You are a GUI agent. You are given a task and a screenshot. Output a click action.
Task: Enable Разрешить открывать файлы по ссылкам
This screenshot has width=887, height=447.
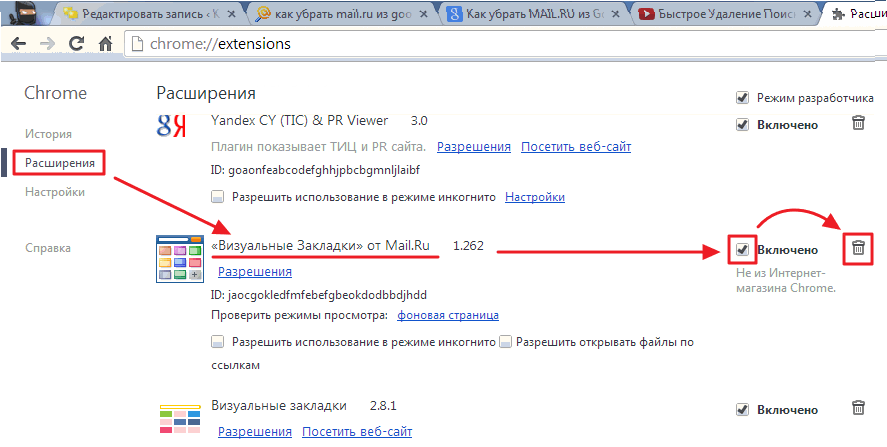pyautogui.click(x=506, y=342)
